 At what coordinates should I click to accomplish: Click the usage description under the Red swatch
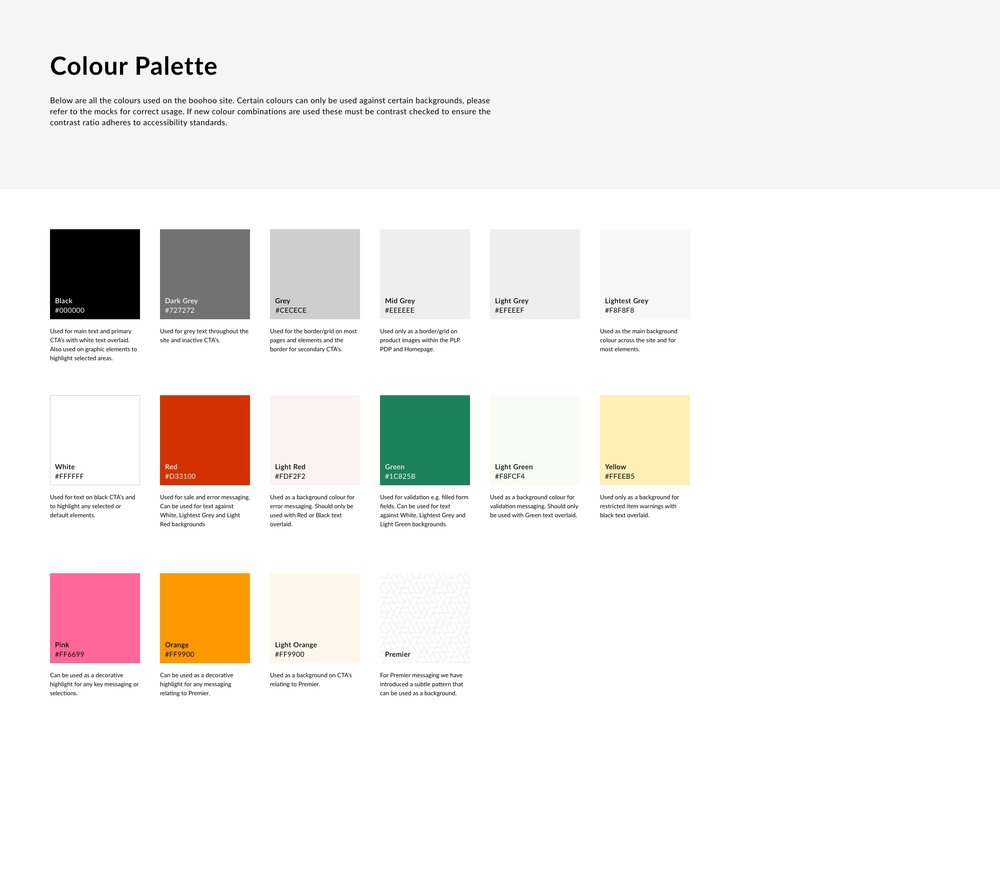204,510
